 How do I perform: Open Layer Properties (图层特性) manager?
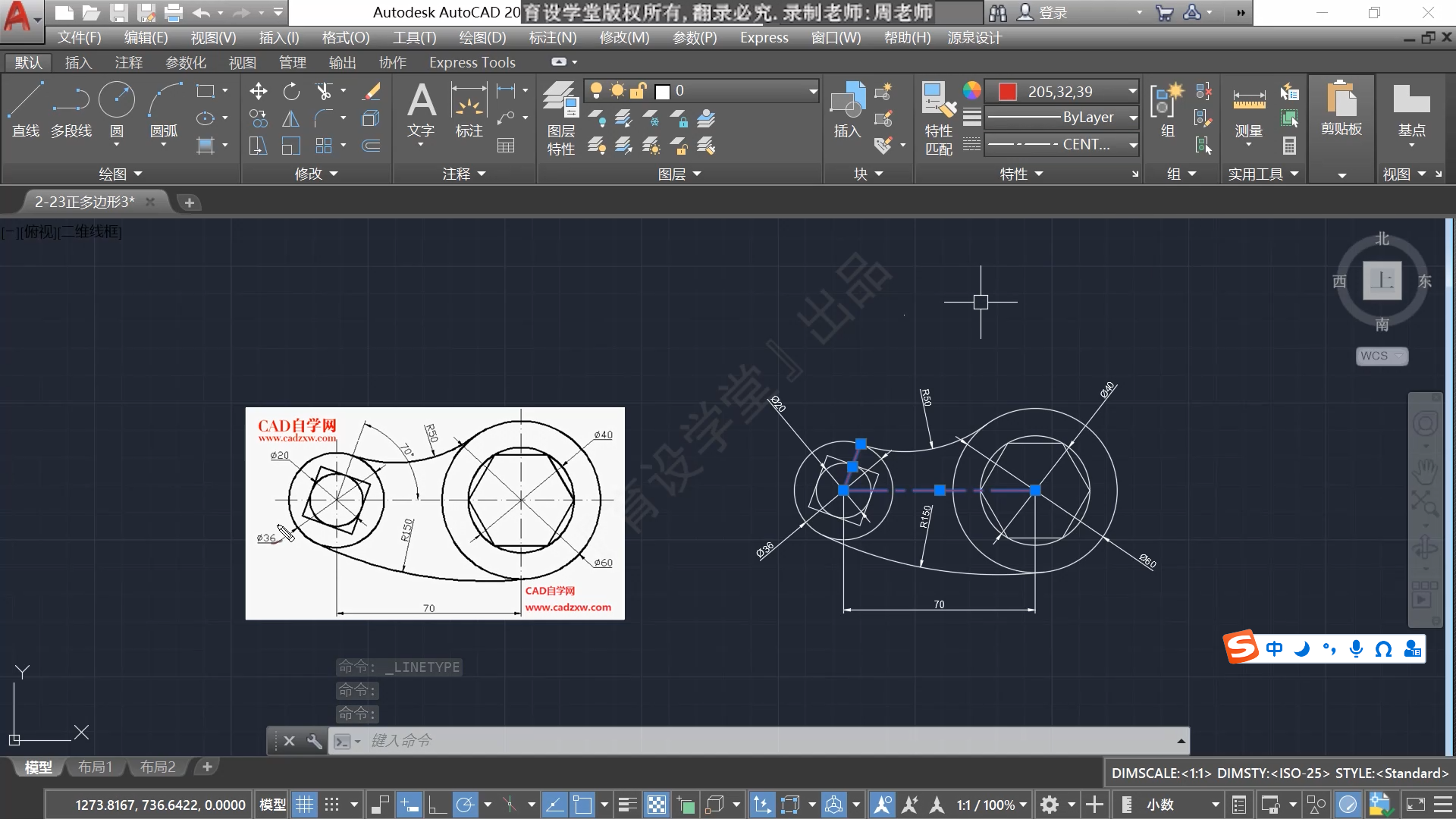coord(561,118)
